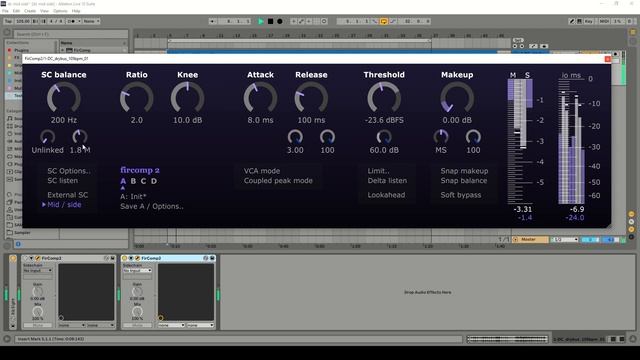Toggle Soft bypass option
The height and width of the screenshot is (360, 640).
(x=460, y=195)
